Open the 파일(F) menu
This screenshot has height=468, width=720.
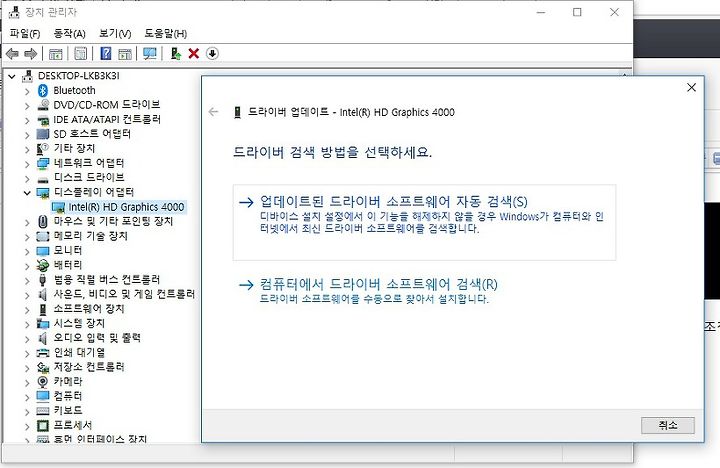[x=25, y=34]
